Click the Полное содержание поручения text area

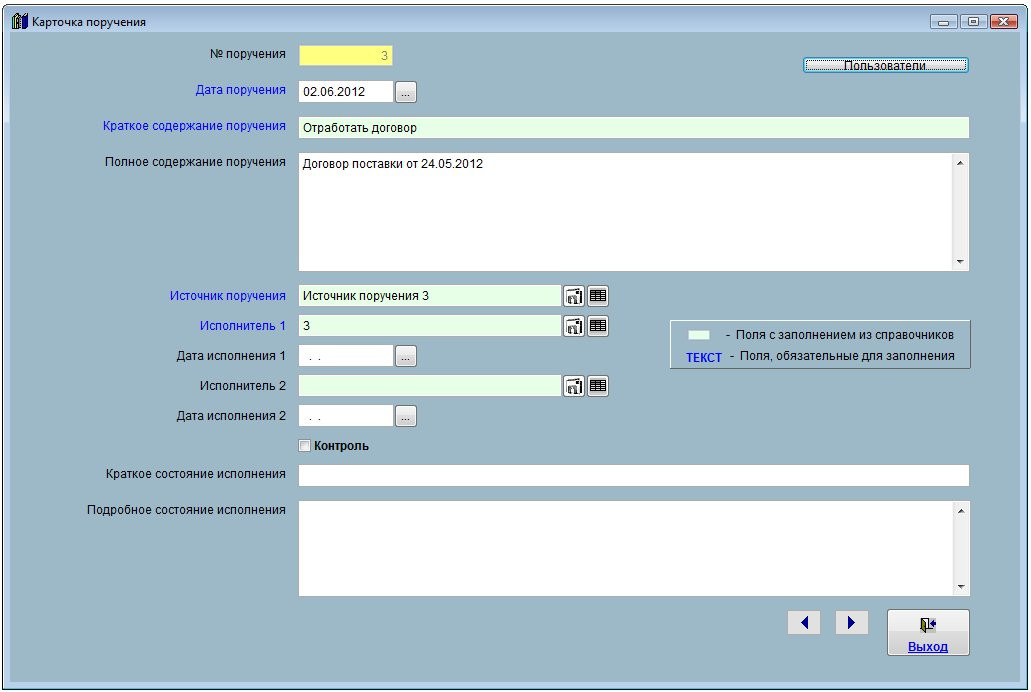point(627,212)
